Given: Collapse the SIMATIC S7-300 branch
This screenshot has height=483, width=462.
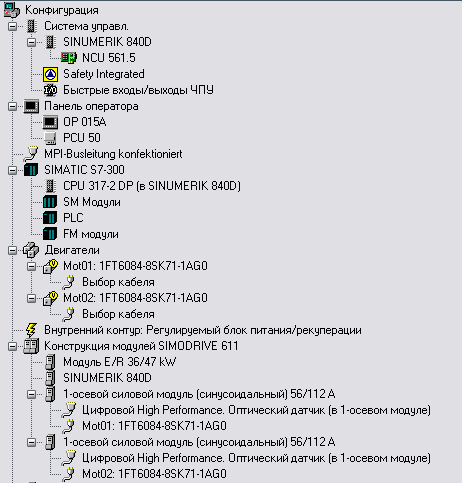Looking at the screenshot, I should 12,170.
